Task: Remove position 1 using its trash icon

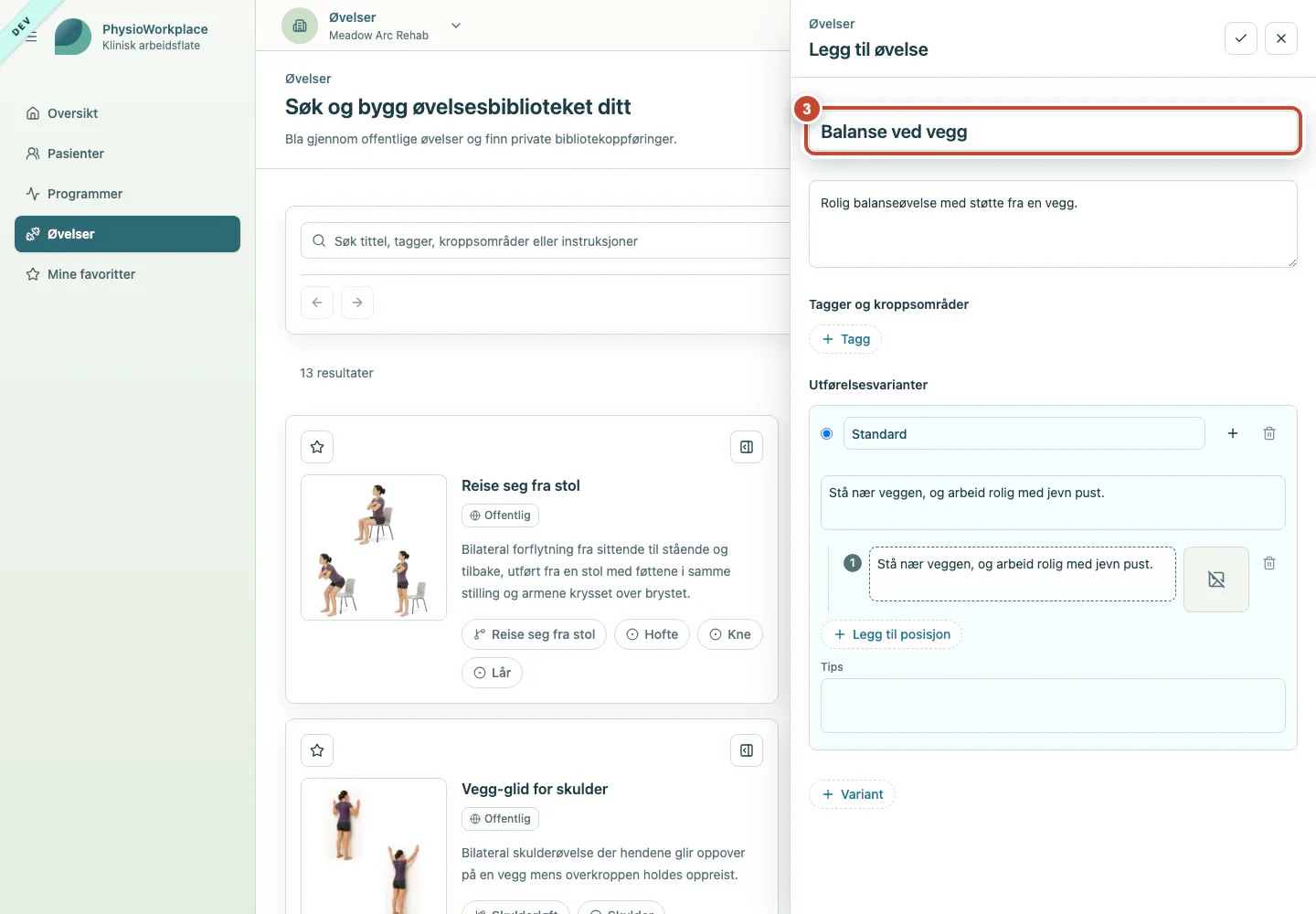Action: (x=1269, y=563)
